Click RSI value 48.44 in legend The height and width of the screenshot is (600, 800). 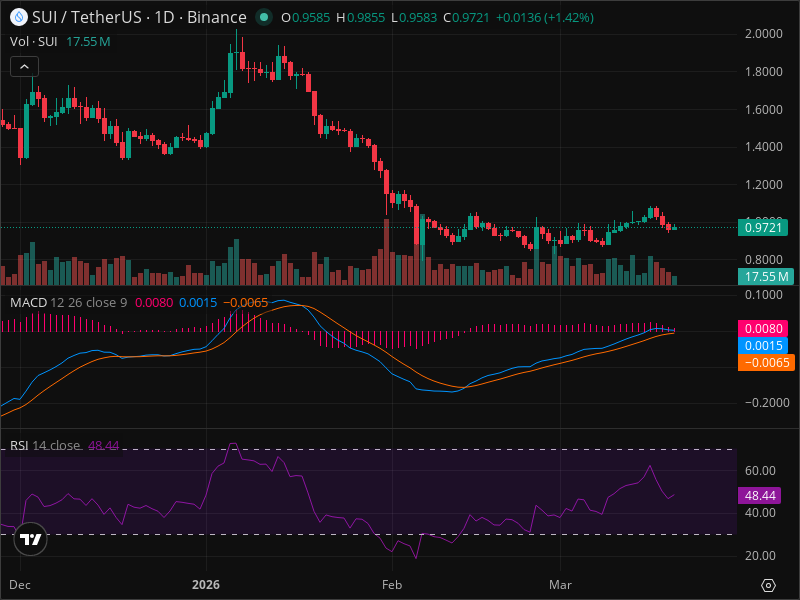point(104,445)
